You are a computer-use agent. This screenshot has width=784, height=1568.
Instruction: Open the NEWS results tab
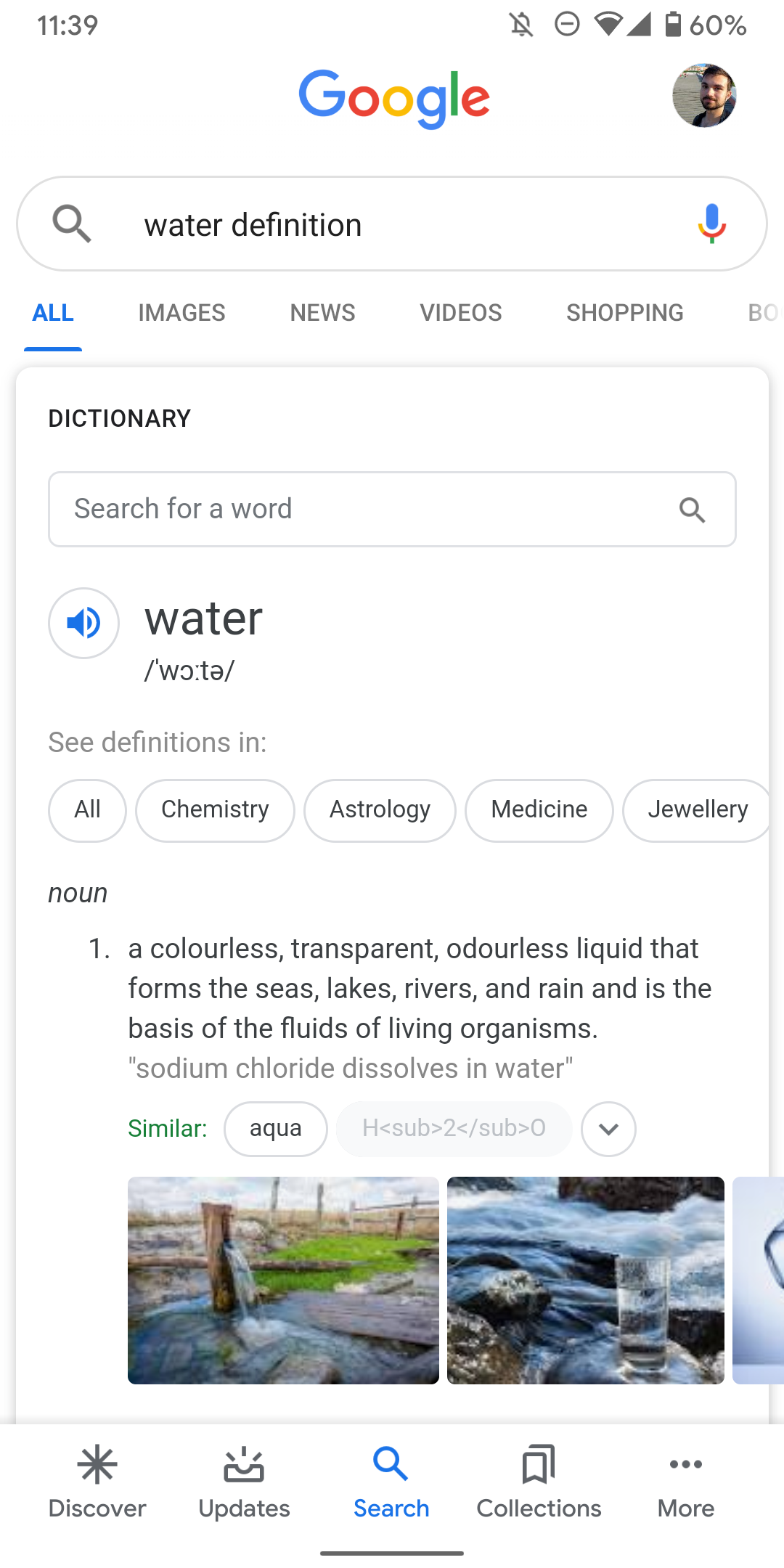point(322,312)
